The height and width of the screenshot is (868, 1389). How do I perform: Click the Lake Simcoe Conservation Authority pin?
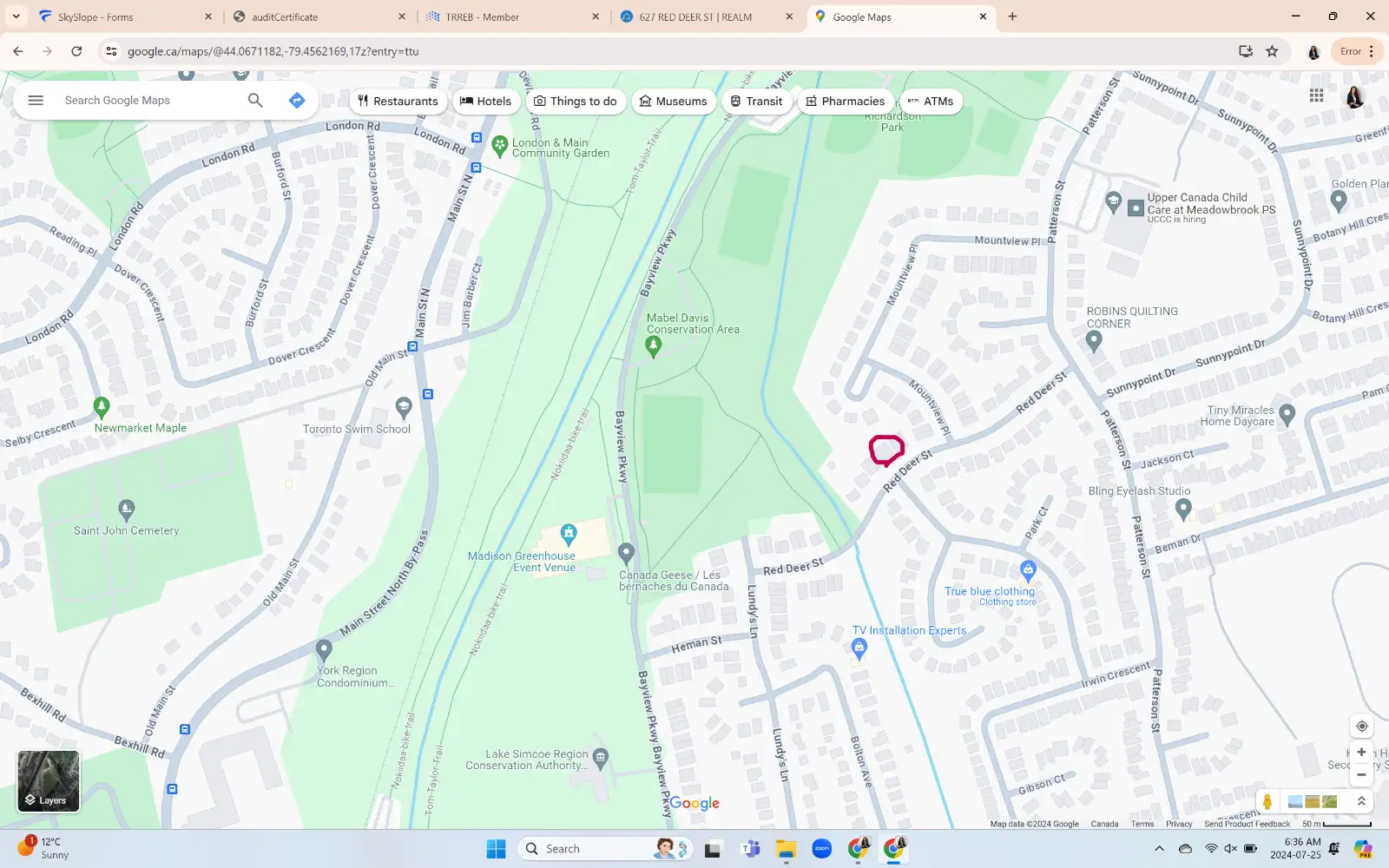tap(601, 758)
